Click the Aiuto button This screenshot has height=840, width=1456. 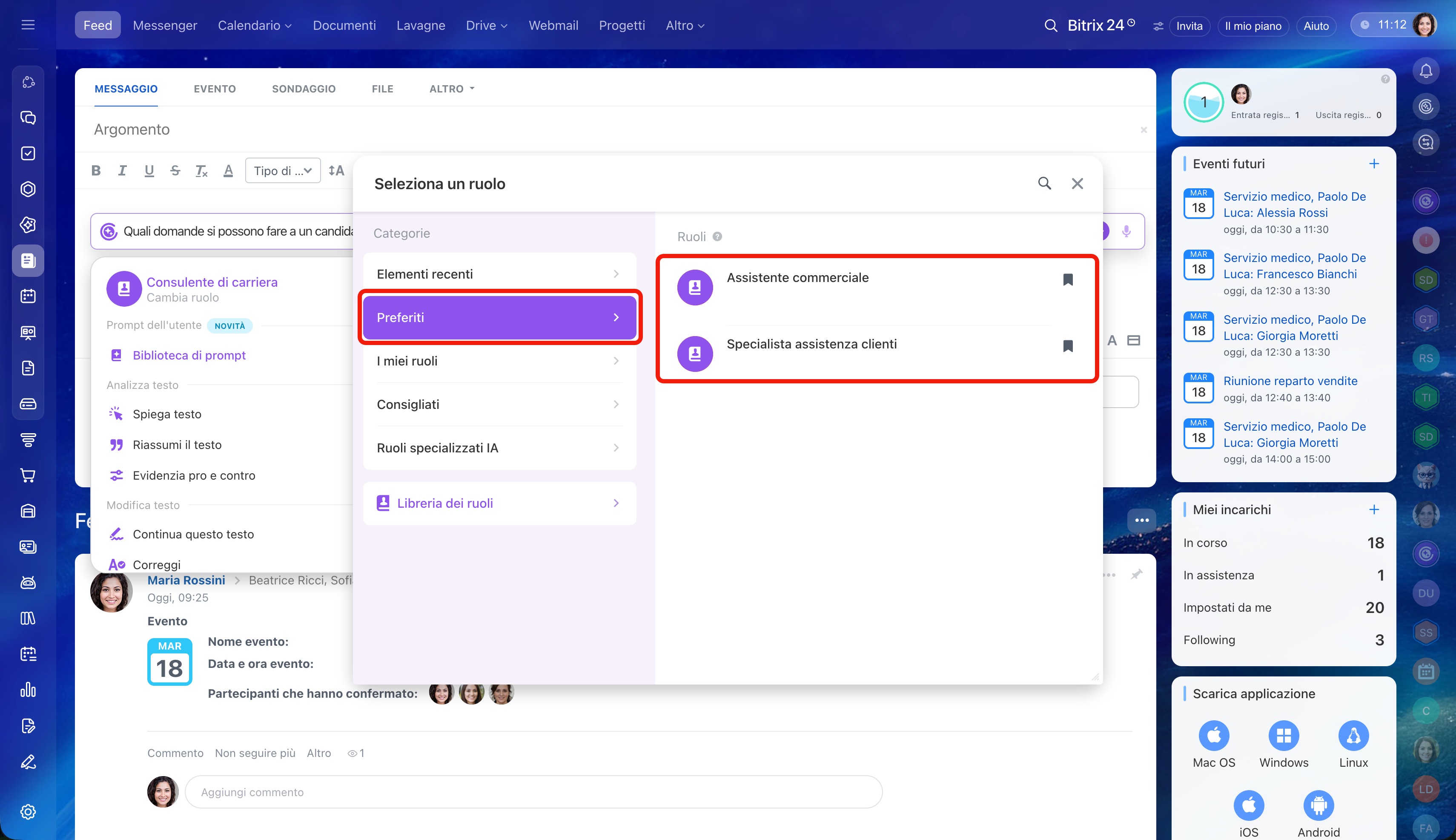pos(1316,26)
